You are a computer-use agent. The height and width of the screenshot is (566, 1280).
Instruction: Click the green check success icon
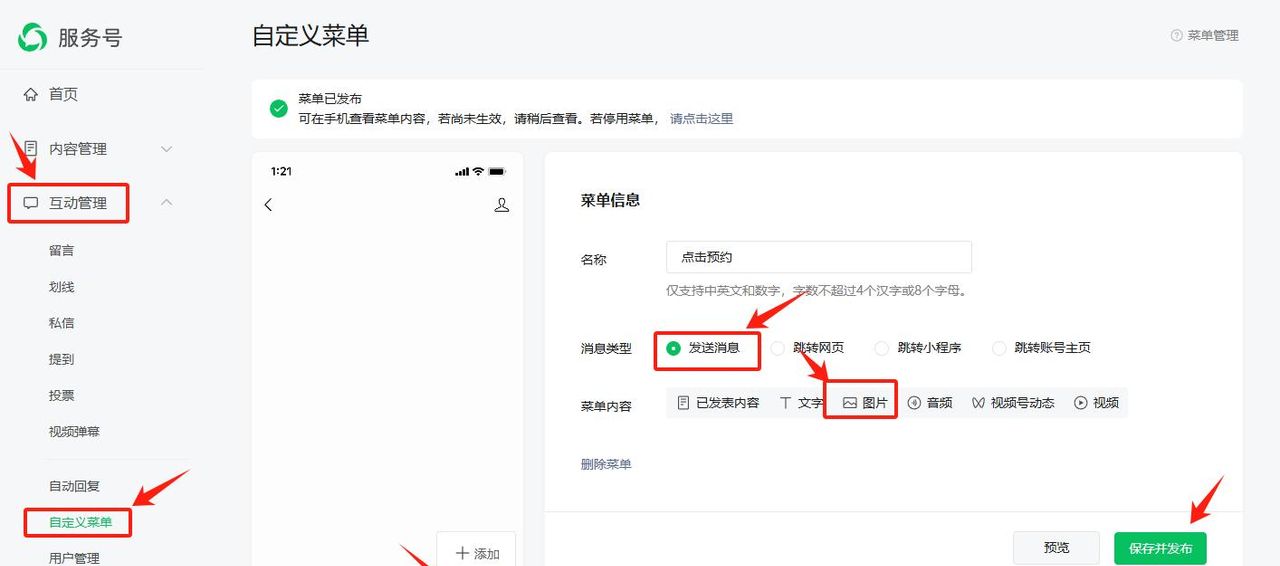pyautogui.click(x=279, y=108)
